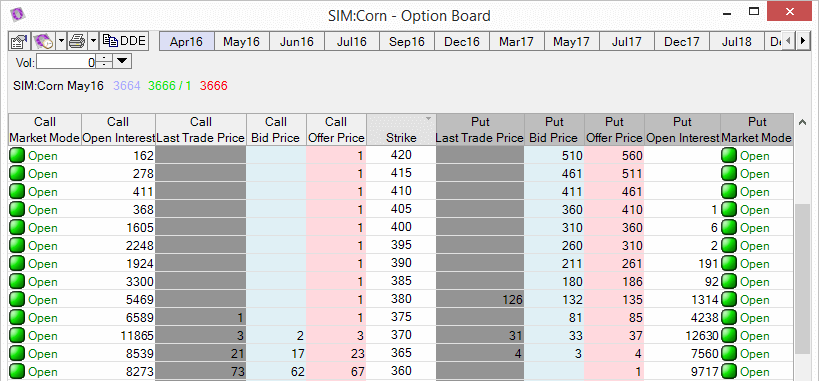The width and height of the screenshot is (819, 381).
Task: Click green put market mode icon for strike 390
Action: 729,263
